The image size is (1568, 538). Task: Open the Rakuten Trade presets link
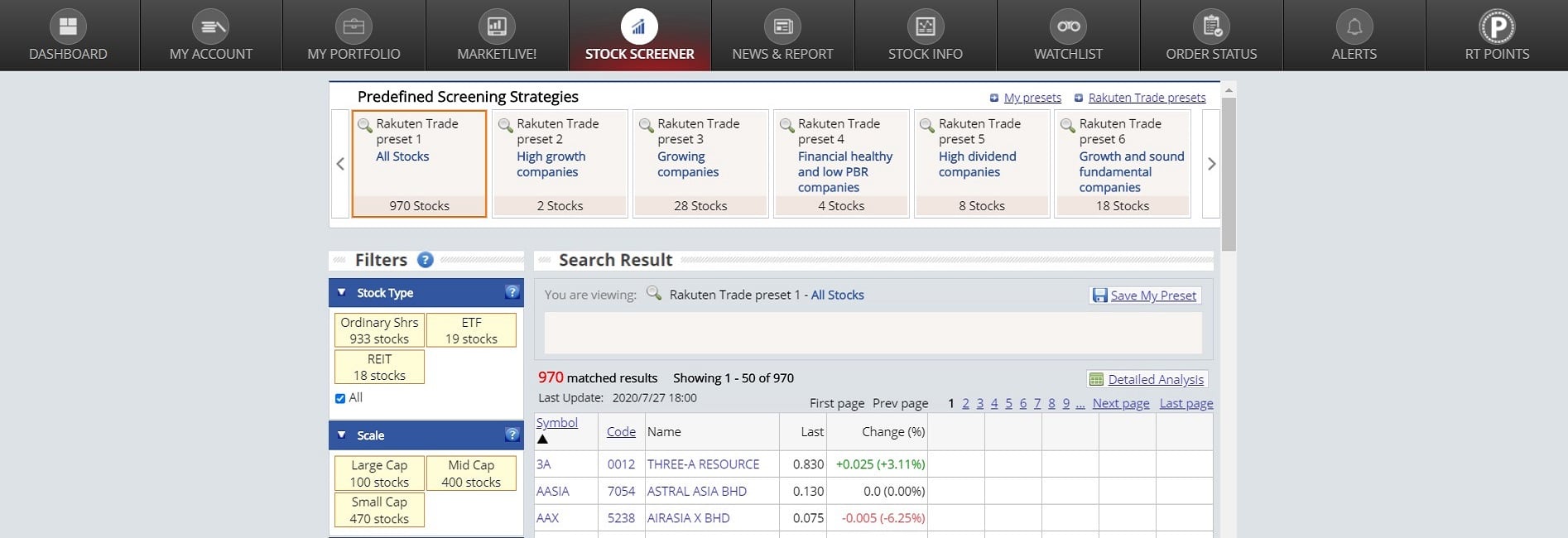(x=1147, y=98)
